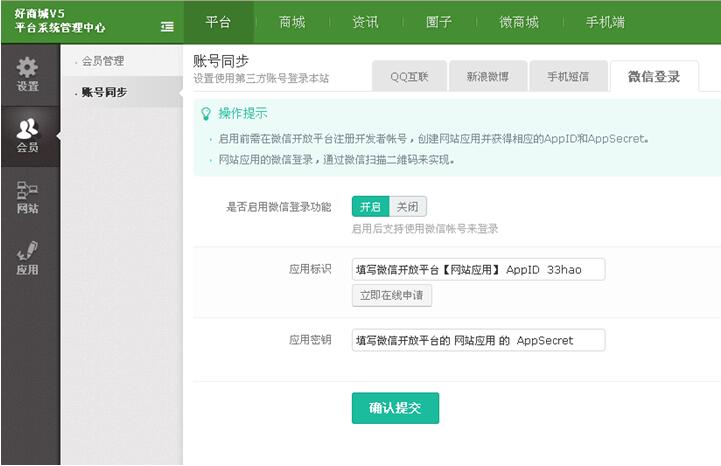
Task: Click the 确认提交 submit button
Action: (x=395, y=408)
